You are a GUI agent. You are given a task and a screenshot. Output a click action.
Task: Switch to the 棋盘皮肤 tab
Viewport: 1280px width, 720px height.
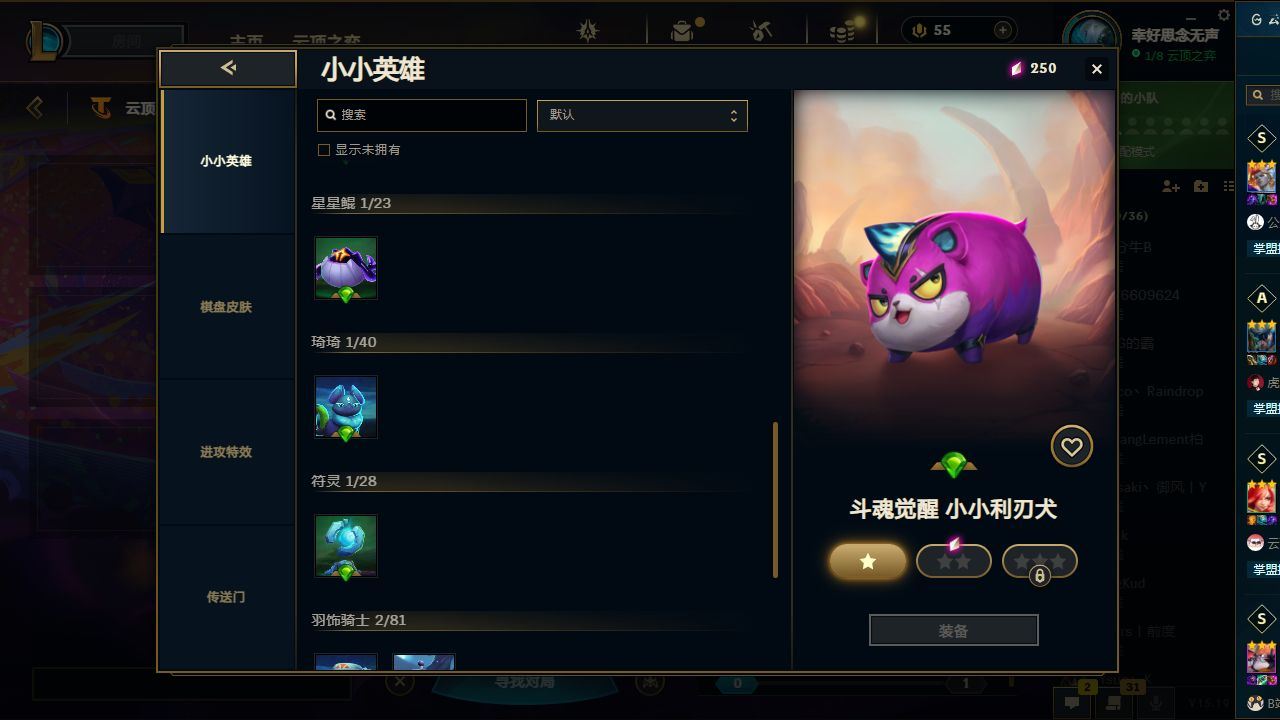point(226,307)
